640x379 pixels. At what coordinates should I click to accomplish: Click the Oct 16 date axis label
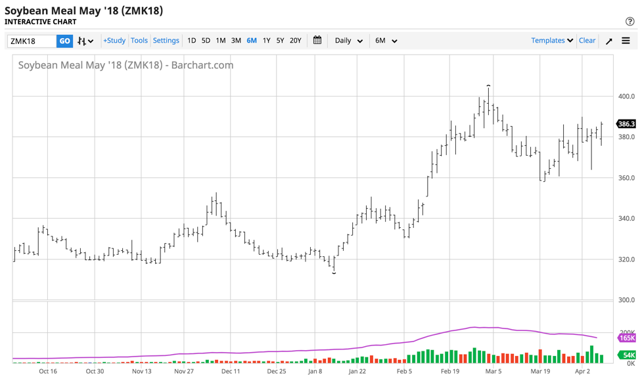click(48, 371)
